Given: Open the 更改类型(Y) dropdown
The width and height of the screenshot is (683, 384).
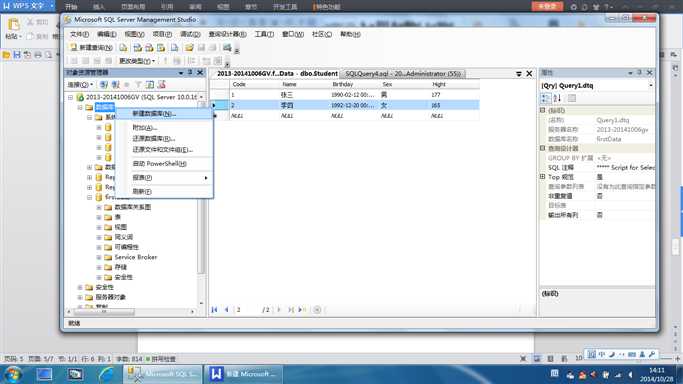Looking at the screenshot, I should 137,61.
